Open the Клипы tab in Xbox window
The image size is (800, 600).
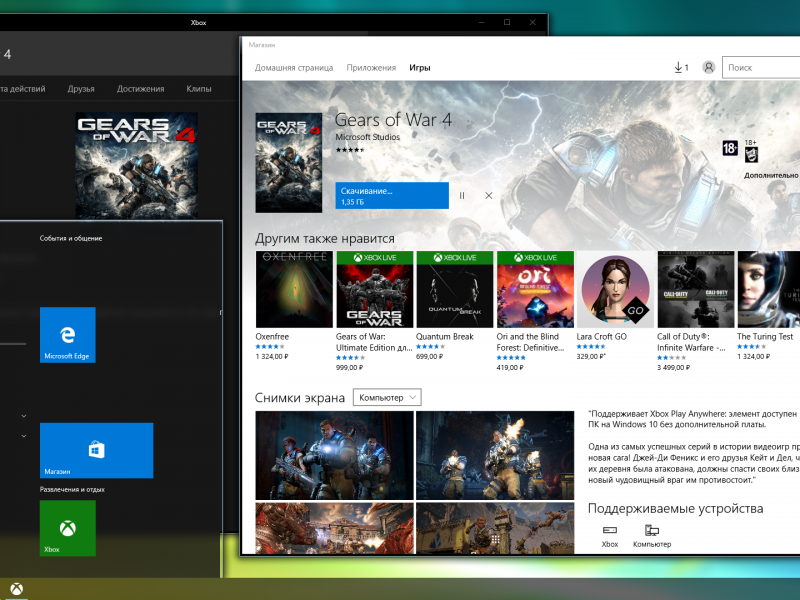198,89
